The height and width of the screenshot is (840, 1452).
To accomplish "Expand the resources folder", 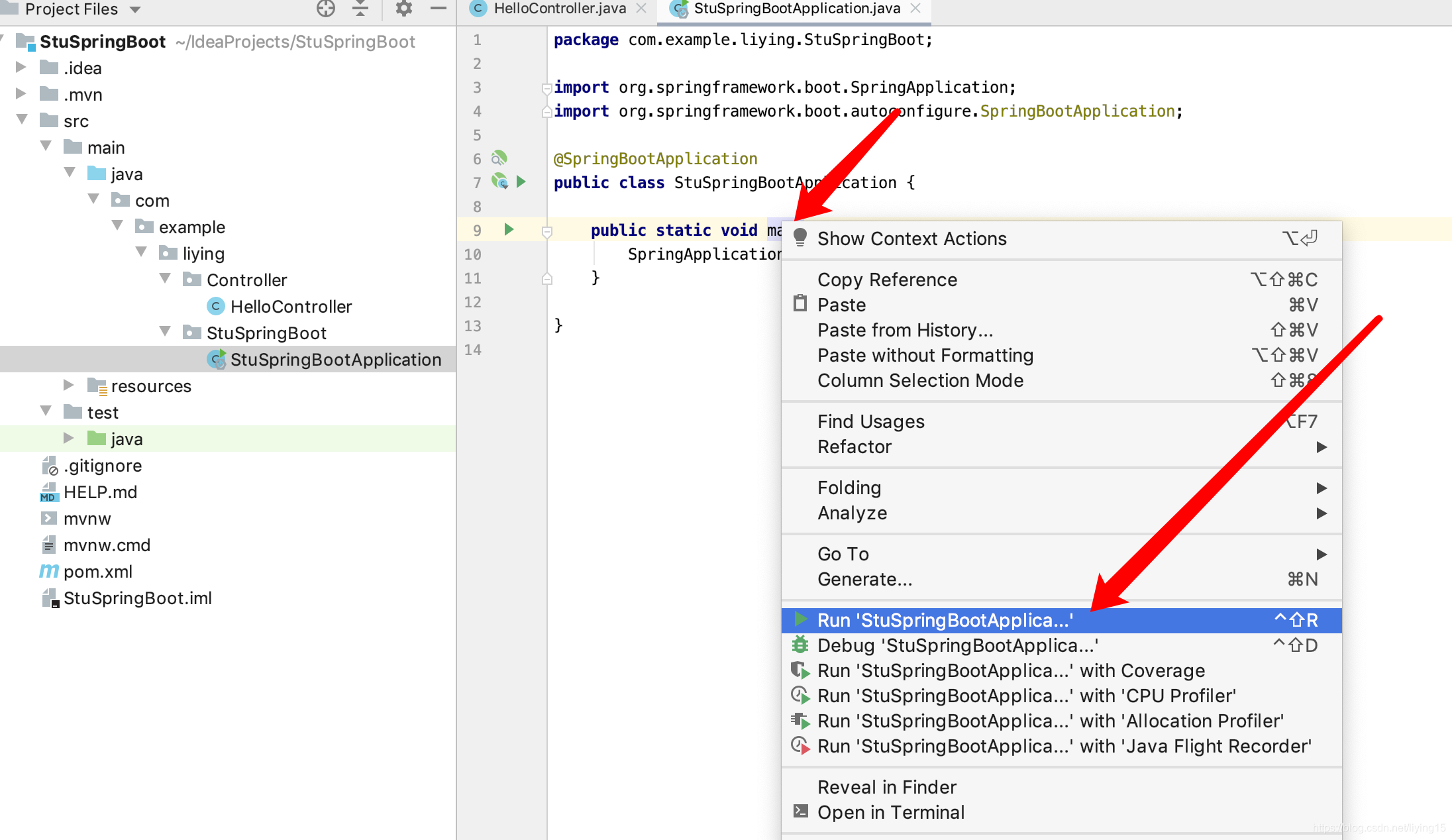I will click(68, 385).
